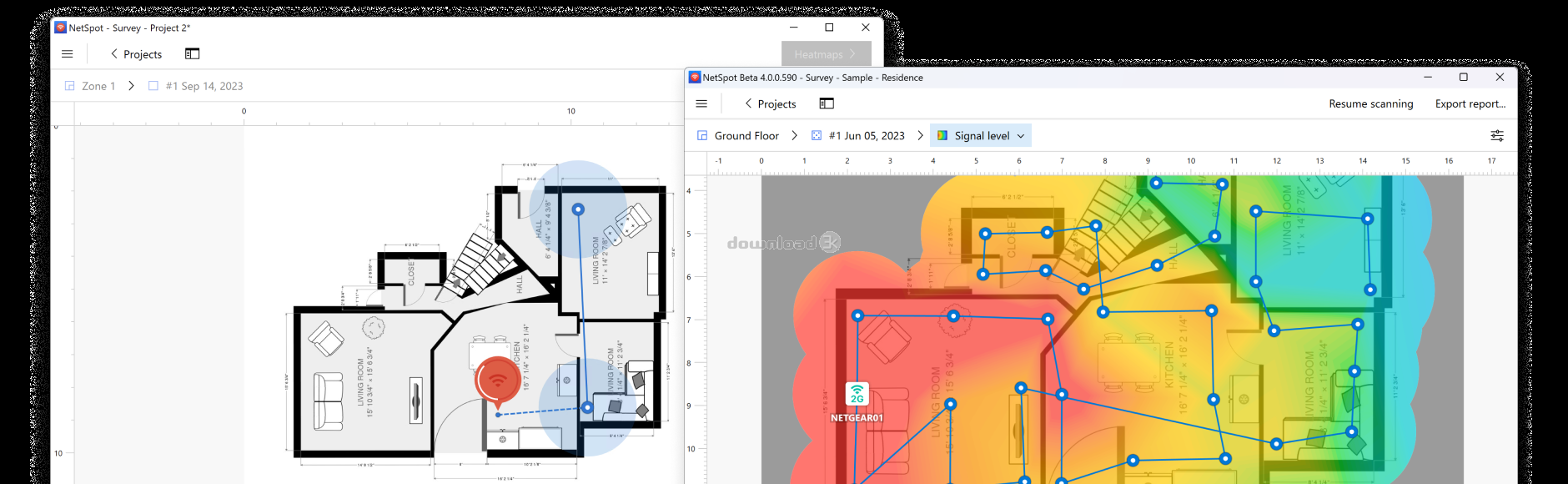The width and height of the screenshot is (1568, 484).
Task: Expand chevron after Zone 1
Action: pyautogui.click(x=131, y=86)
